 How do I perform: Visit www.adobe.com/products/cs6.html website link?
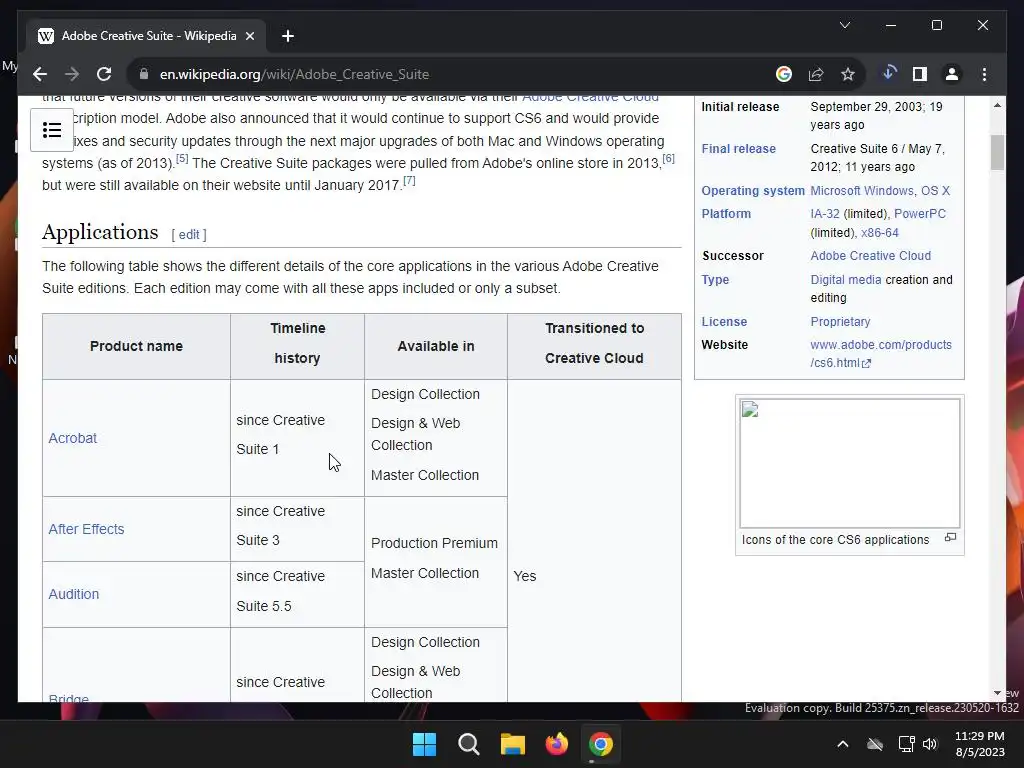click(881, 353)
